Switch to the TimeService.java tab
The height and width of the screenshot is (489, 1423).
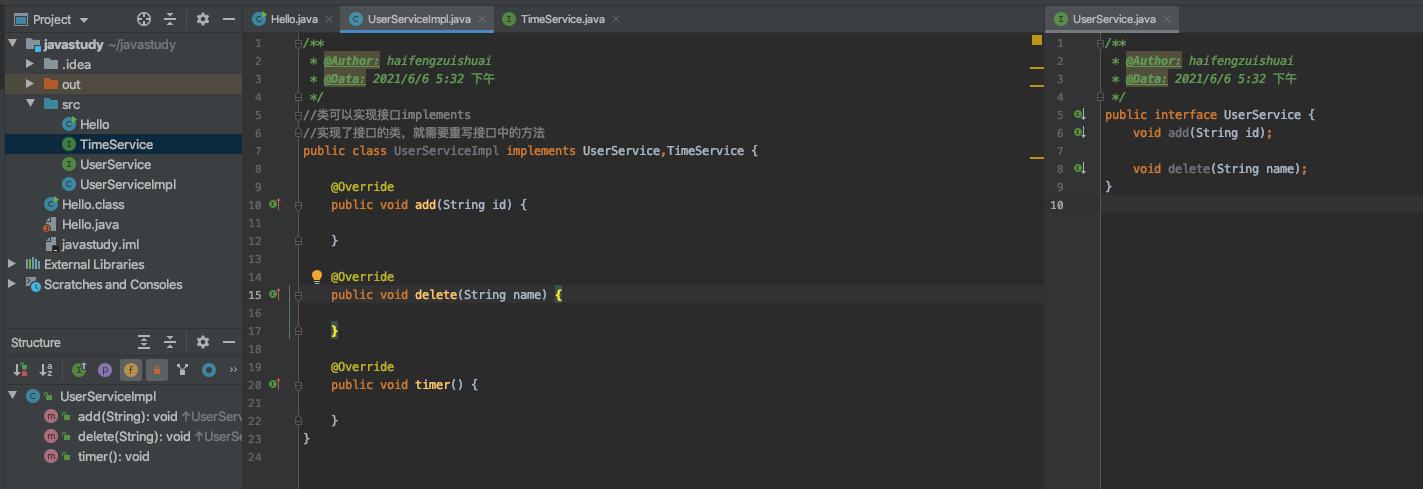pyautogui.click(x=554, y=19)
